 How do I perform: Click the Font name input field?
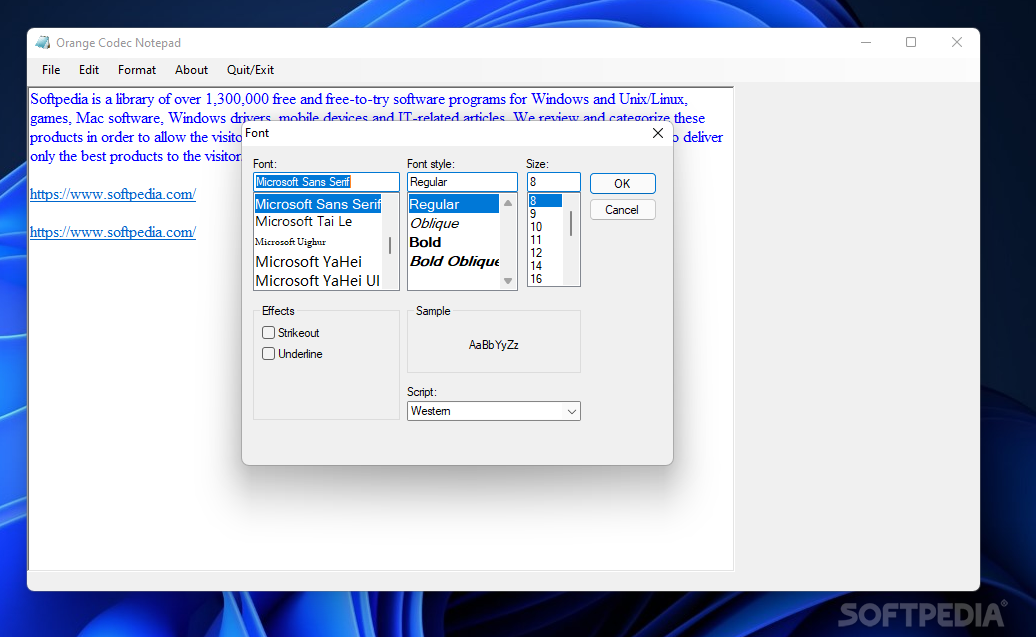point(326,182)
